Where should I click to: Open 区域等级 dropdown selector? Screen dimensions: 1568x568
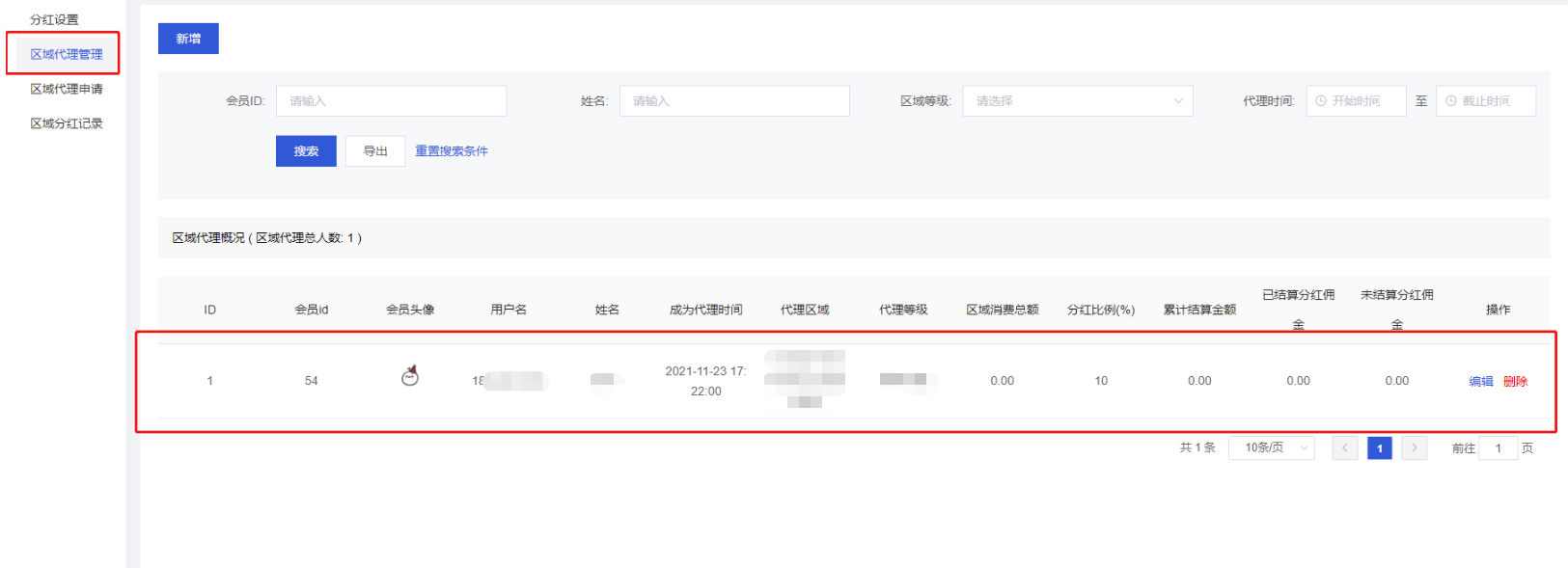pyautogui.click(x=1077, y=101)
